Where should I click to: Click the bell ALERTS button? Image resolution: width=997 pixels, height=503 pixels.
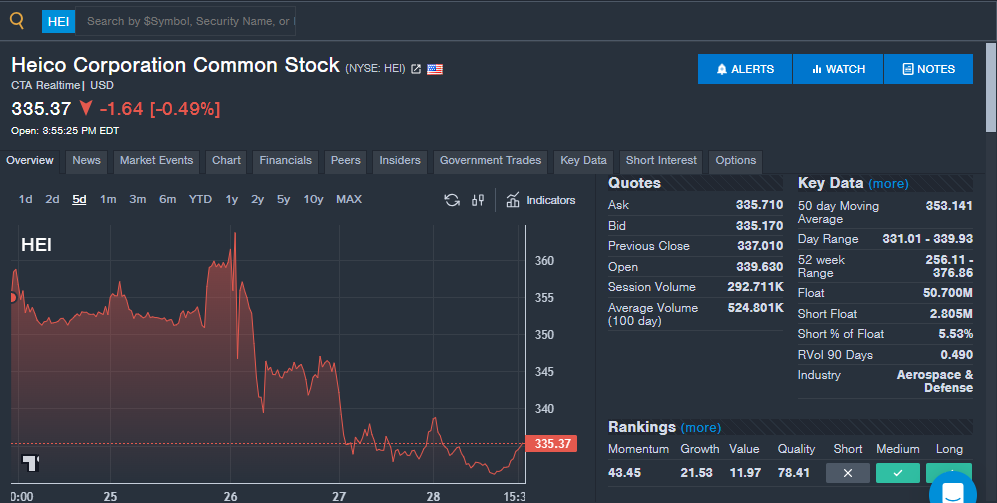(745, 69)
